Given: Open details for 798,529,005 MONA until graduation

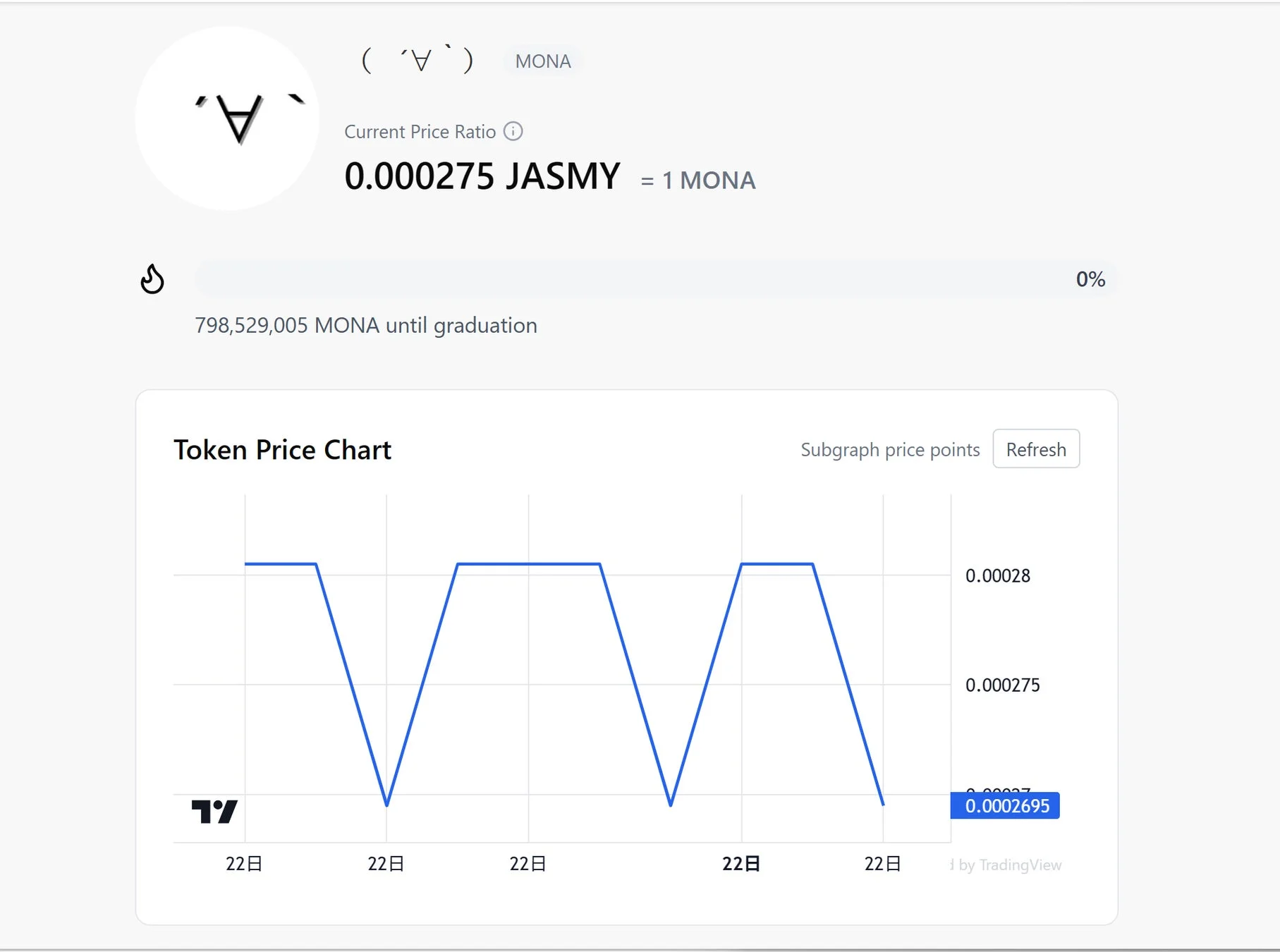Looking at the screenshot, I should 366,325.
